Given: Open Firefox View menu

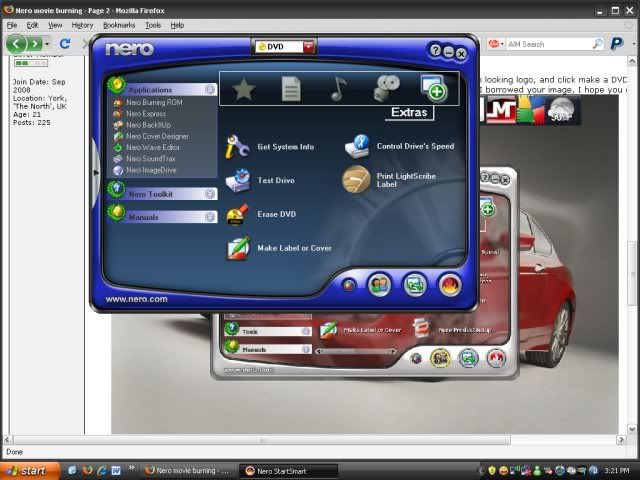Looking at the screenshot, I should (x=55, y=25).
